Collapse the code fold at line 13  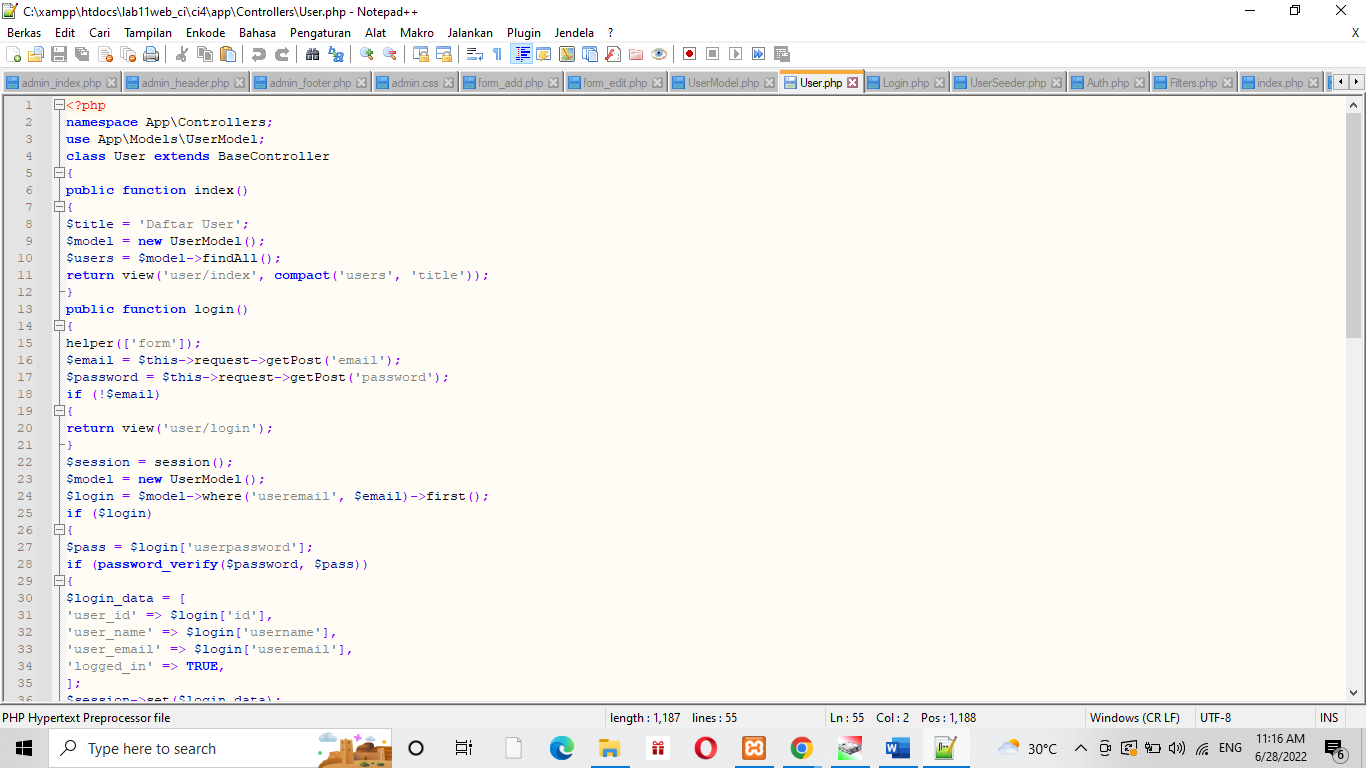59,326
